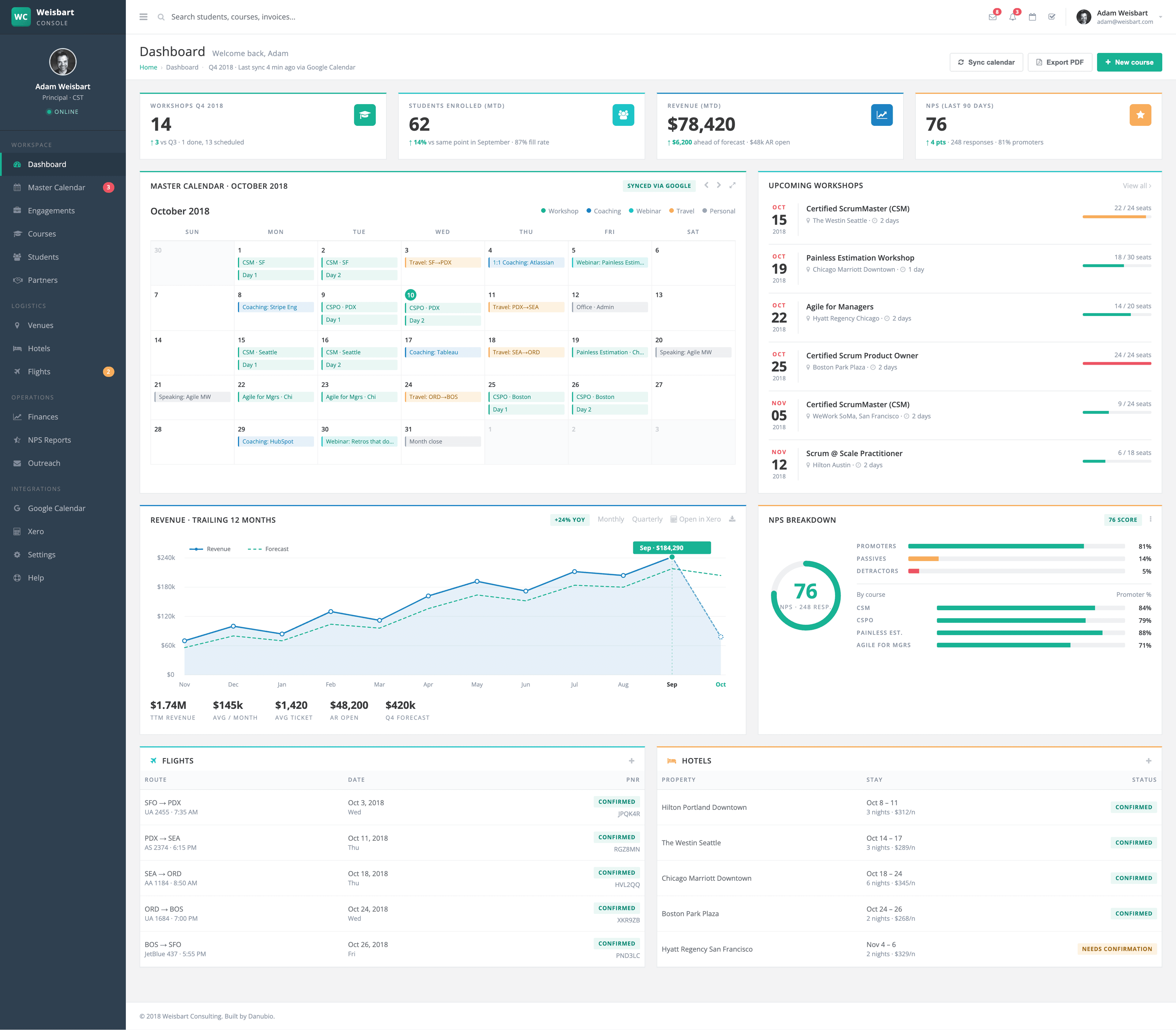Open Settings in sidebar
Viewport: 1176px width, 1030px height.
point(63,555)
